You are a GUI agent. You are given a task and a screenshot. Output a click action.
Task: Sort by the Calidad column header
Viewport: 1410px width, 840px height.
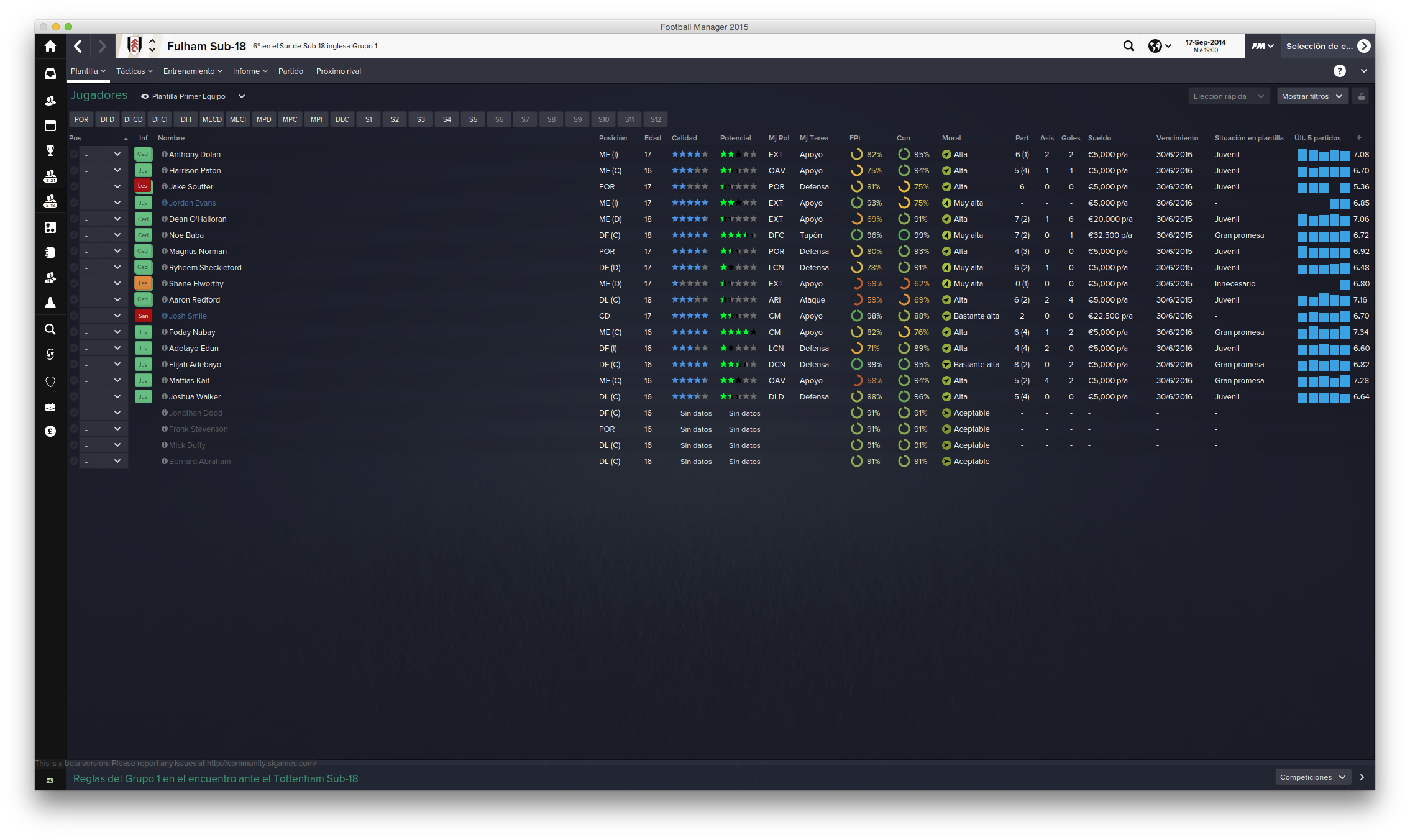pyautogui.click(x=684, y=138)
